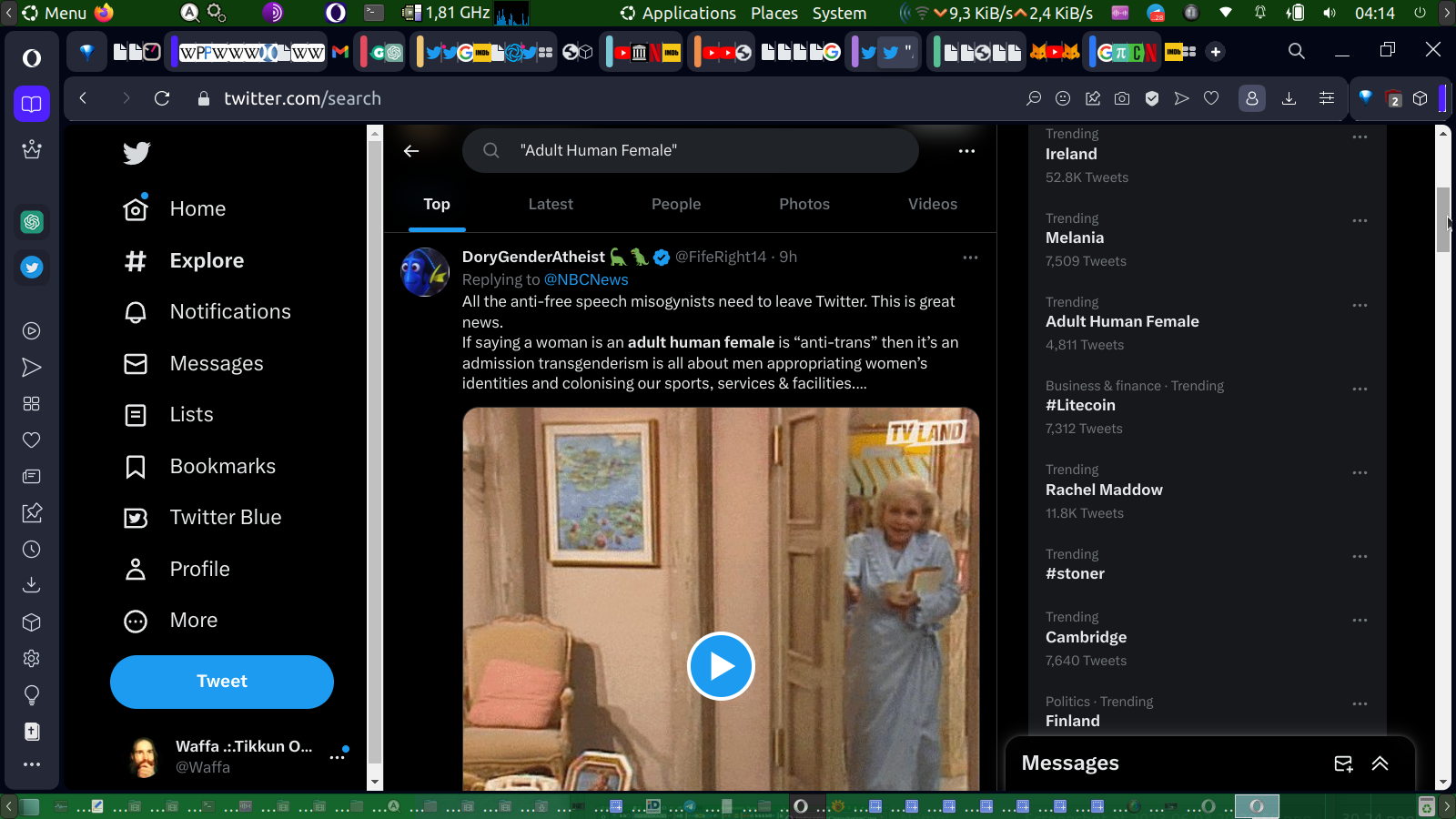The height and width of the screenshot is (819, 1456).
Task: Click the page vertical scrollbar thumb
Action: point(1442,219)
